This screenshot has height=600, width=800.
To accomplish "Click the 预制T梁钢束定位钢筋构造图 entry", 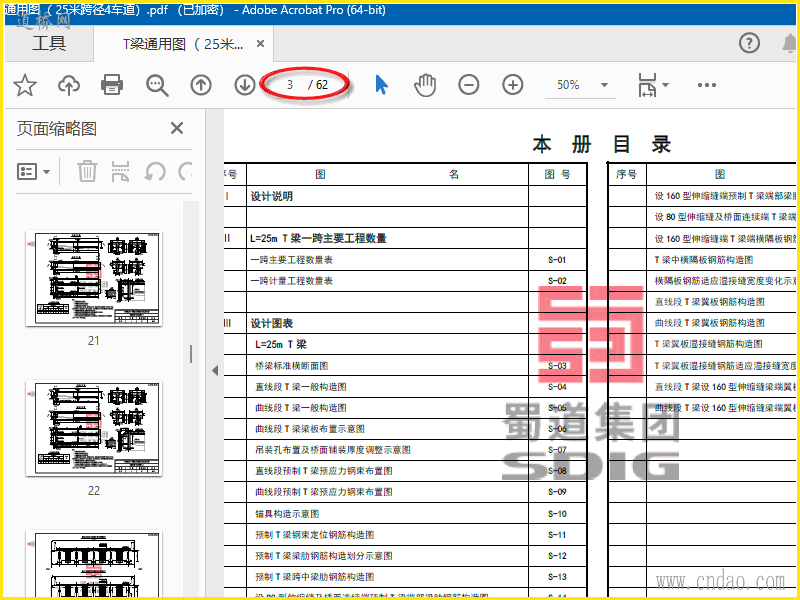I will click(314, 535).
